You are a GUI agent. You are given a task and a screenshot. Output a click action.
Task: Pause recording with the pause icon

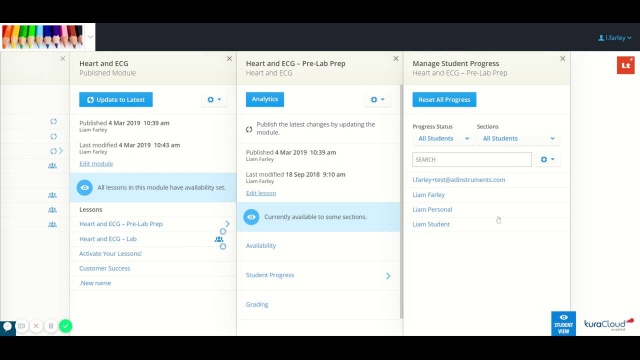click(51, 326)
